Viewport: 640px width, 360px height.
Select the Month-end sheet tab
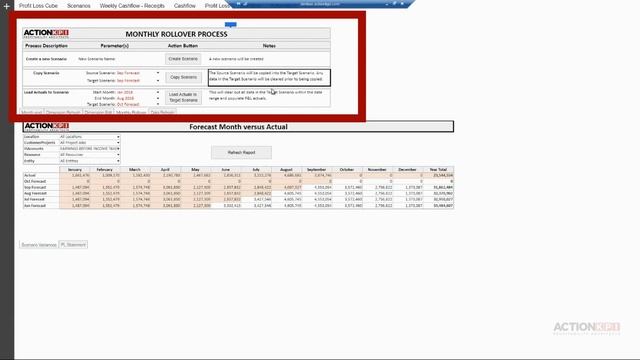tap(31, 112)
